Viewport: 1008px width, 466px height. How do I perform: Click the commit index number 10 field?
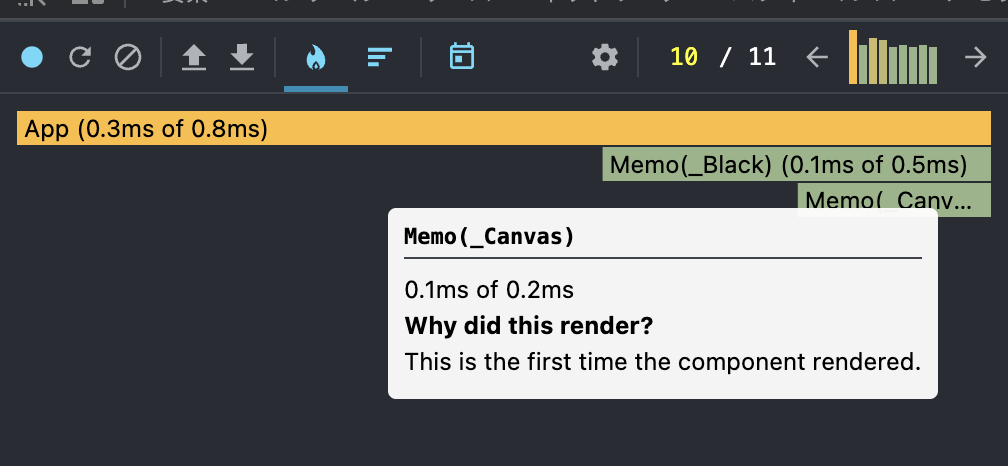click(x=684, y=57)
